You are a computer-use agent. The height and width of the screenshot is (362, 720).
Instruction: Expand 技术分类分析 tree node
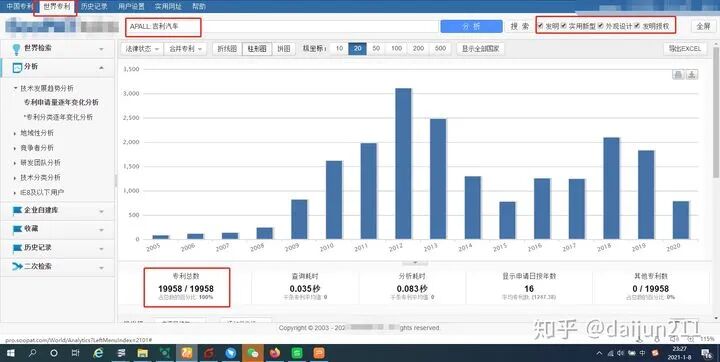[x=15, y=178]
